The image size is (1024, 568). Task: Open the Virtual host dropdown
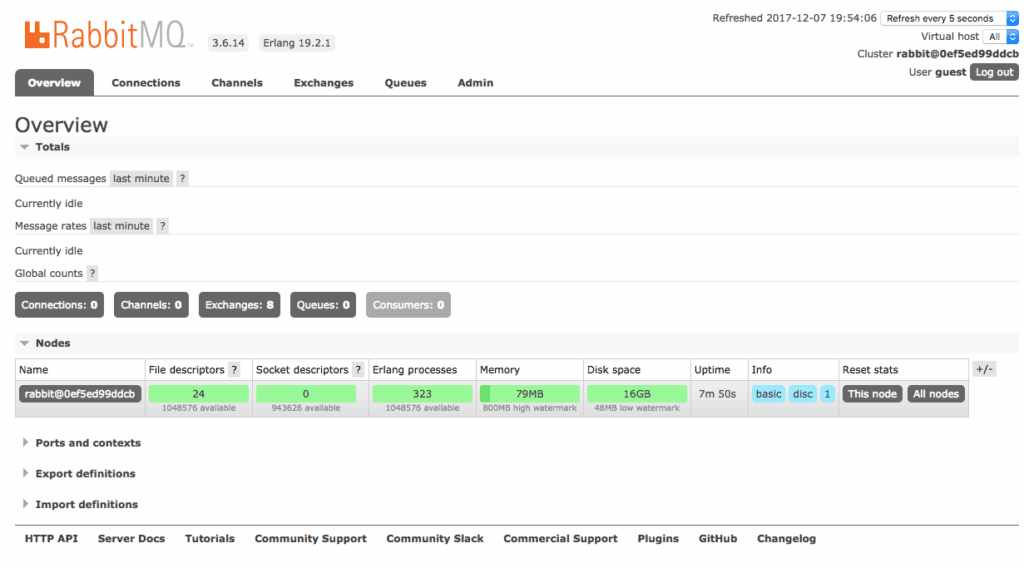point(1001,36)
